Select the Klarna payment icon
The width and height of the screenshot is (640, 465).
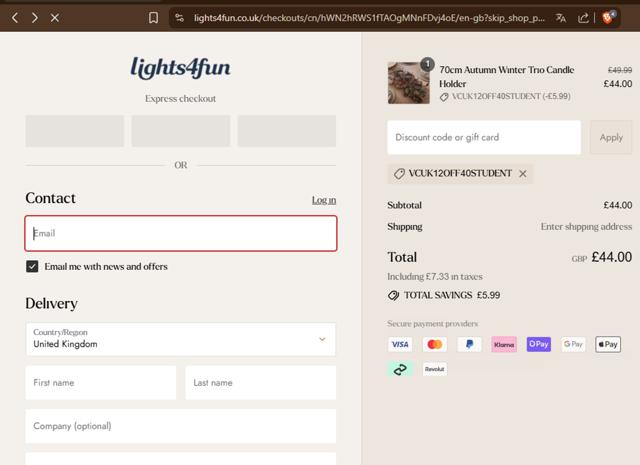coord(504,344)
